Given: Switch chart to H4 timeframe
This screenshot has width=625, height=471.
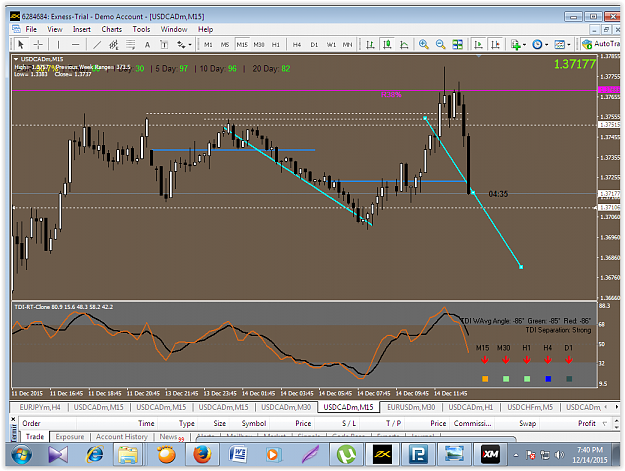Looking at the screenshot, I should point(297,44).
